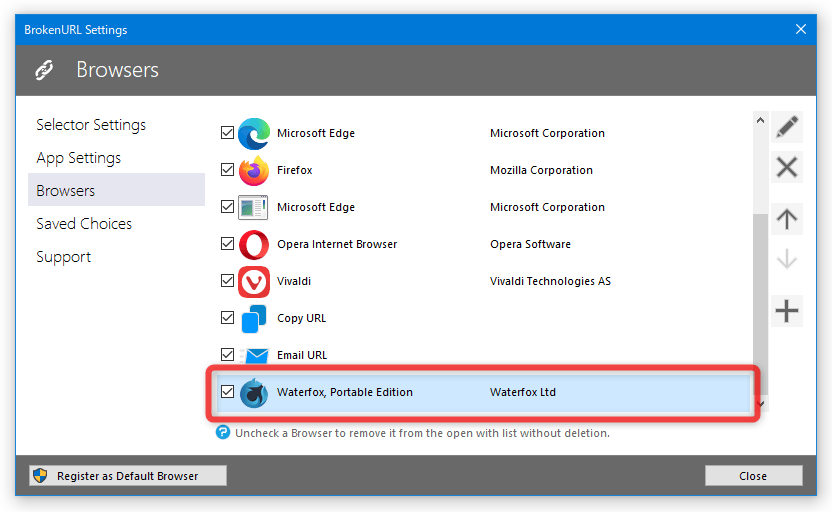Close the BrokenURL Settings window
This screenshot has height=512, width=832.
(x=801, y=29)
